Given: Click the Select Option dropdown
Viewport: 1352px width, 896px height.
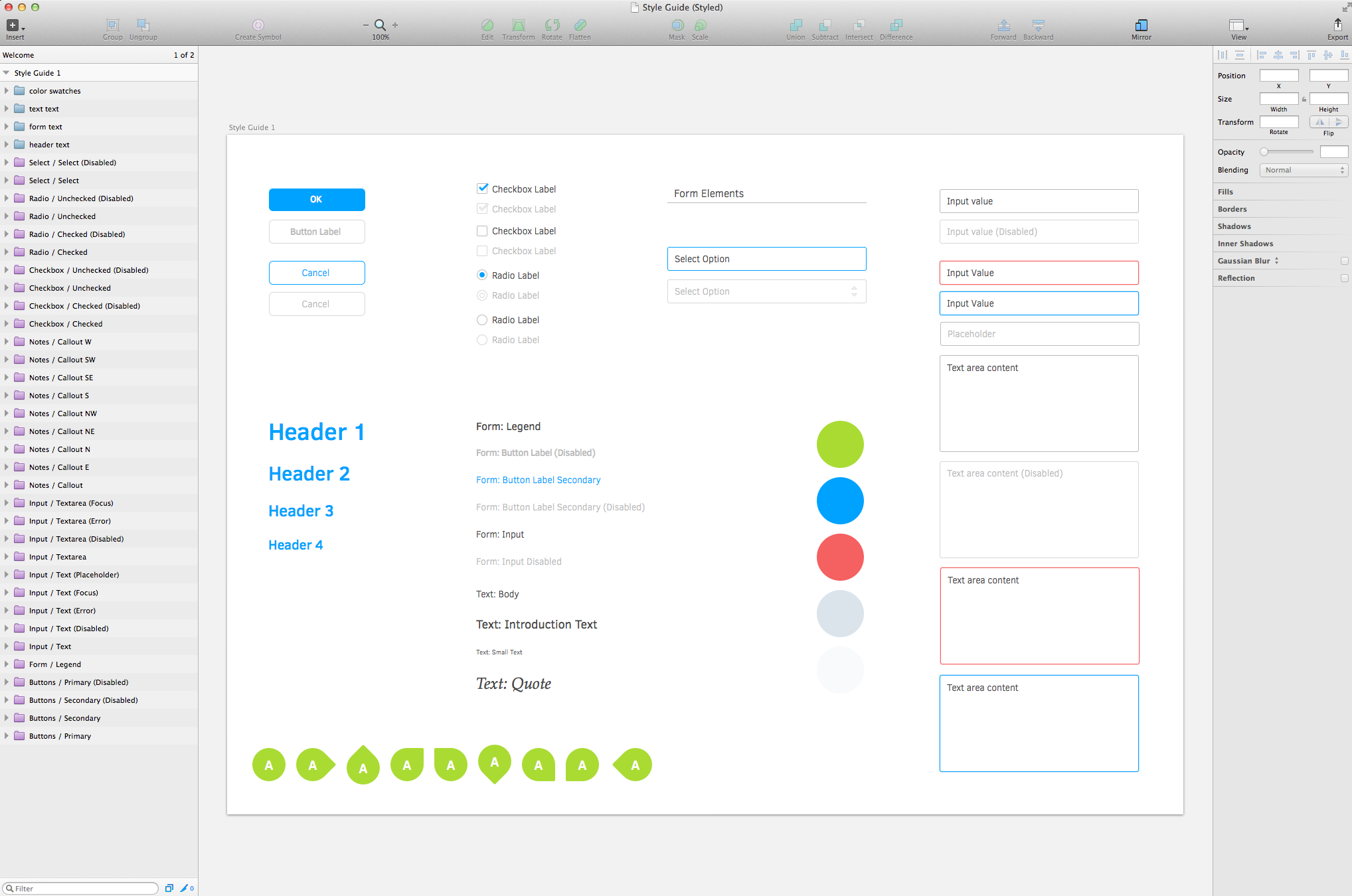Looking at the screenshot, I should pos(766,258).
